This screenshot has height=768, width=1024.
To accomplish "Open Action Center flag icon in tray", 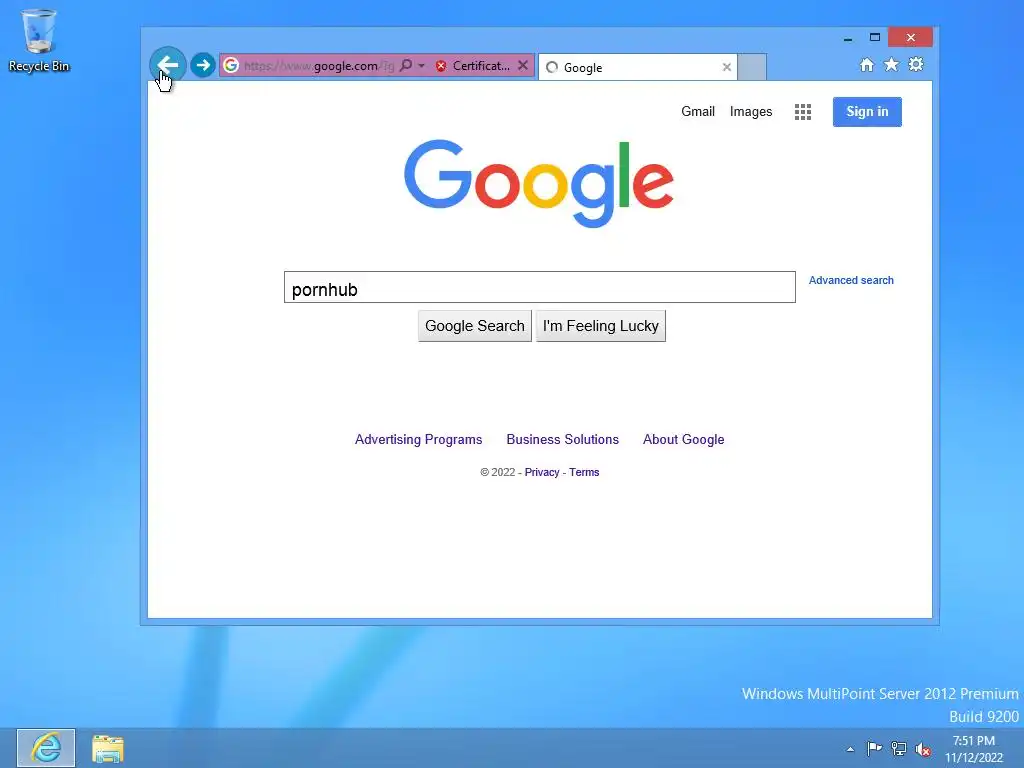I will click(874, 748).
